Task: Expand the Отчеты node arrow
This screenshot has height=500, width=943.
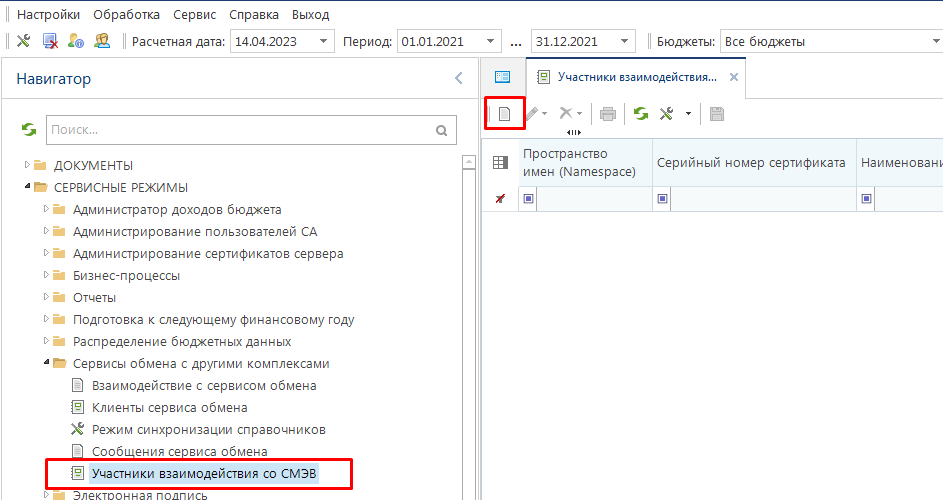Action: click(x=46, y=297)
